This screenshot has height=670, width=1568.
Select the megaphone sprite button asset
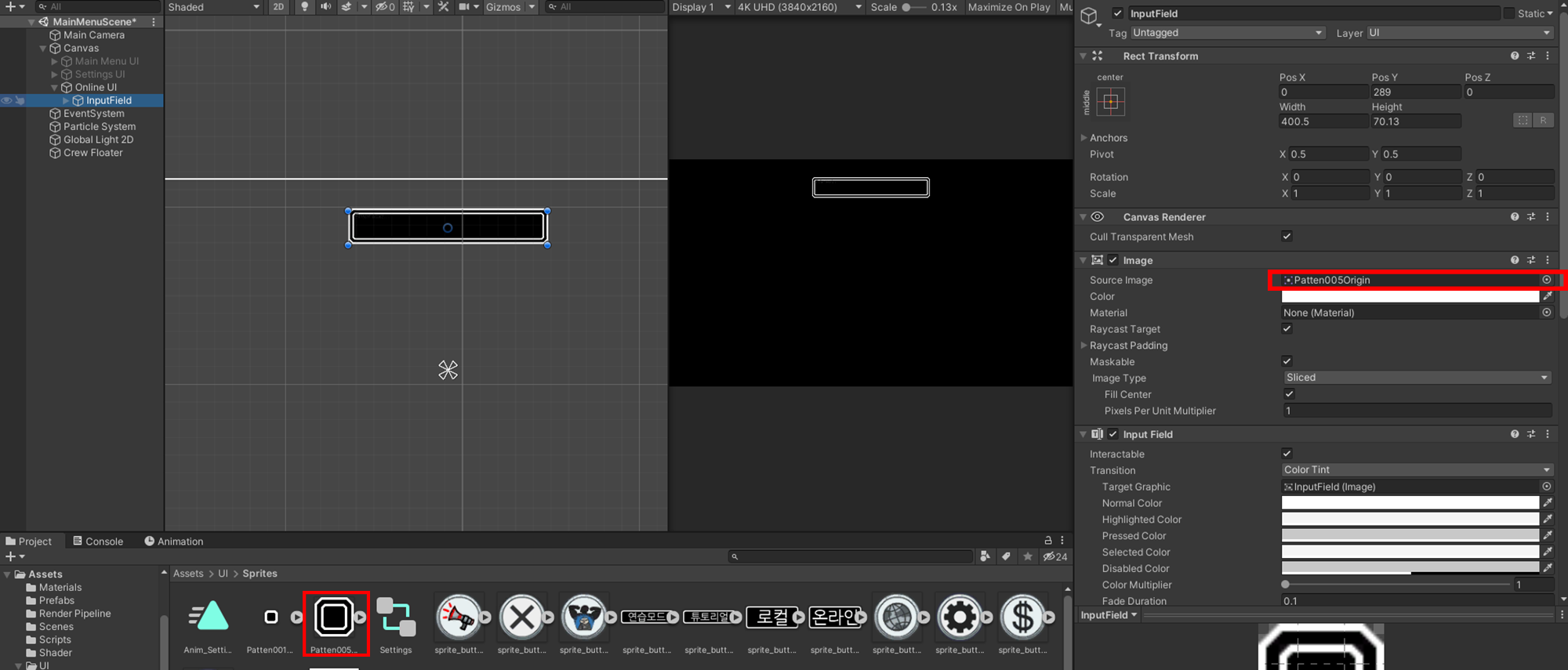(x=459, y=617)
